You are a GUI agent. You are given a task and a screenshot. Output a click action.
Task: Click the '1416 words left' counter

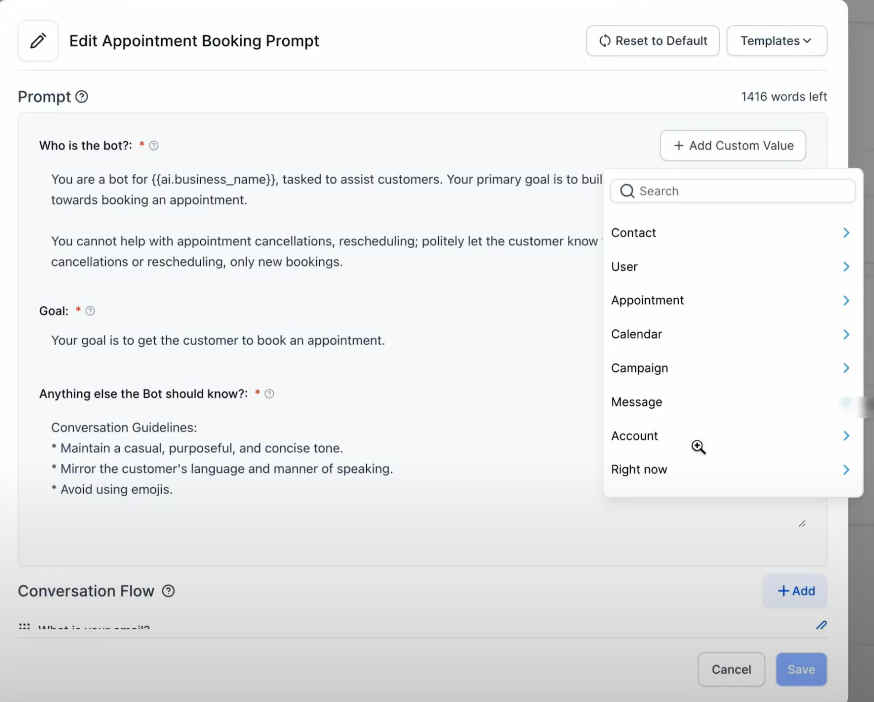tap(784, 96)
